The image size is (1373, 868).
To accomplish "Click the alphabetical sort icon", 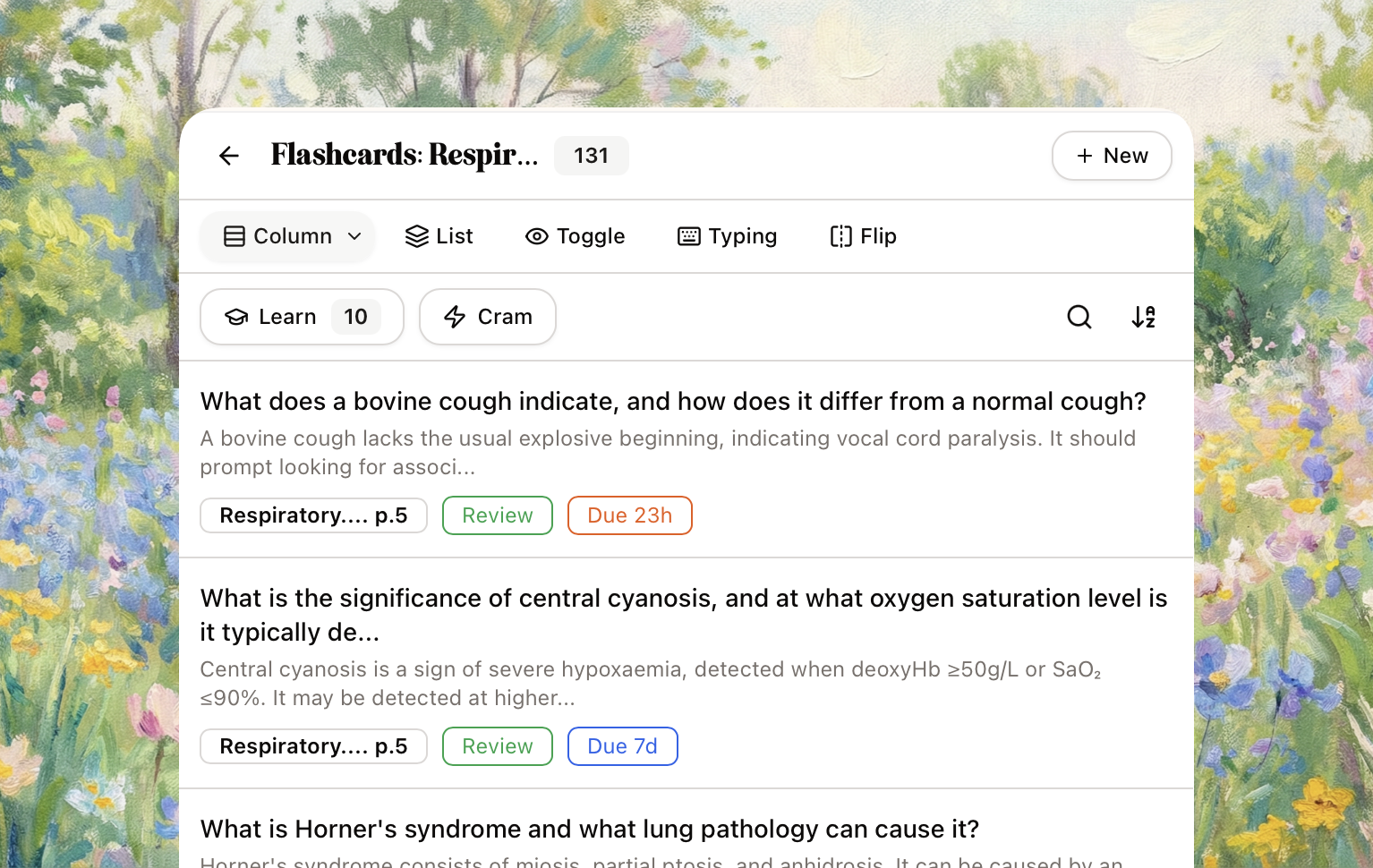I will coord(1143,317).
